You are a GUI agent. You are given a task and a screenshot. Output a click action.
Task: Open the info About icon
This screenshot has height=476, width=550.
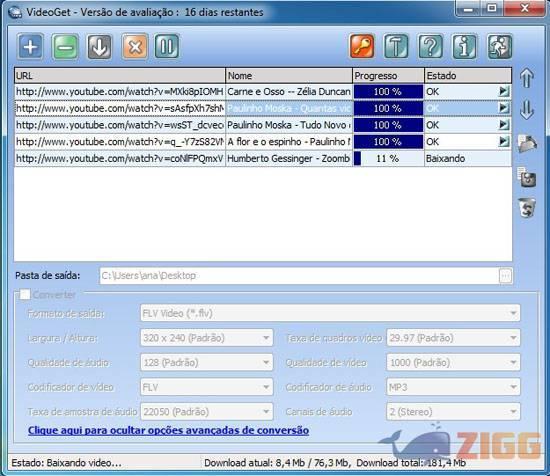[465, 46]
